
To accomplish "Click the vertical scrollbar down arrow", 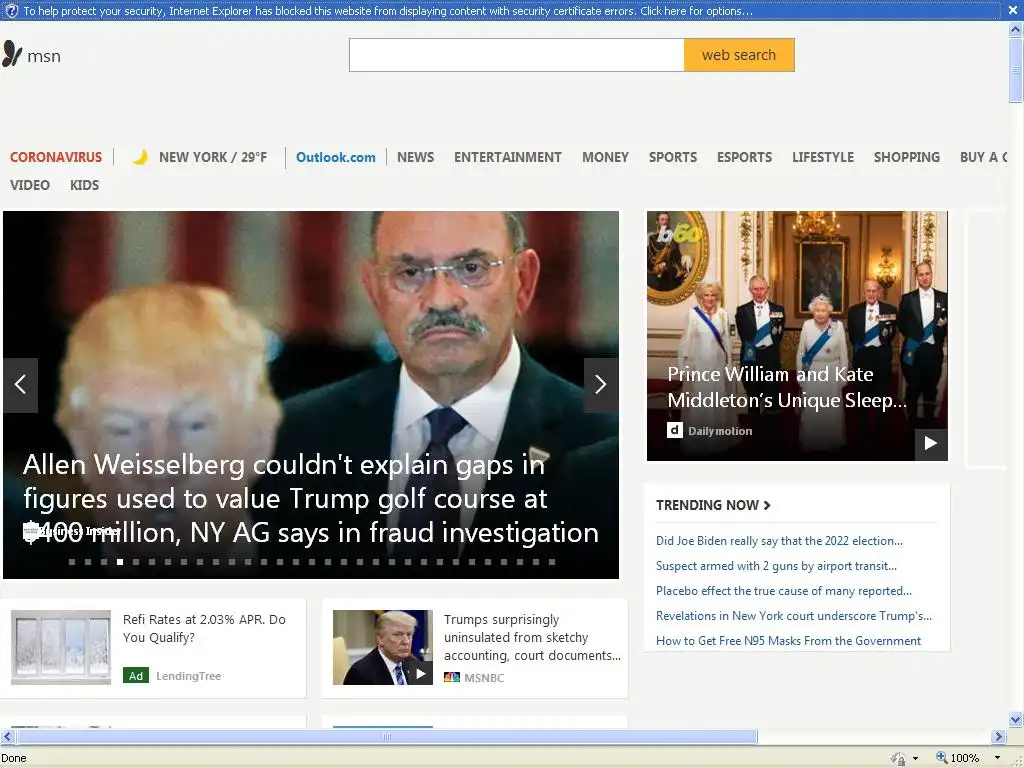I will [1016, 720].
